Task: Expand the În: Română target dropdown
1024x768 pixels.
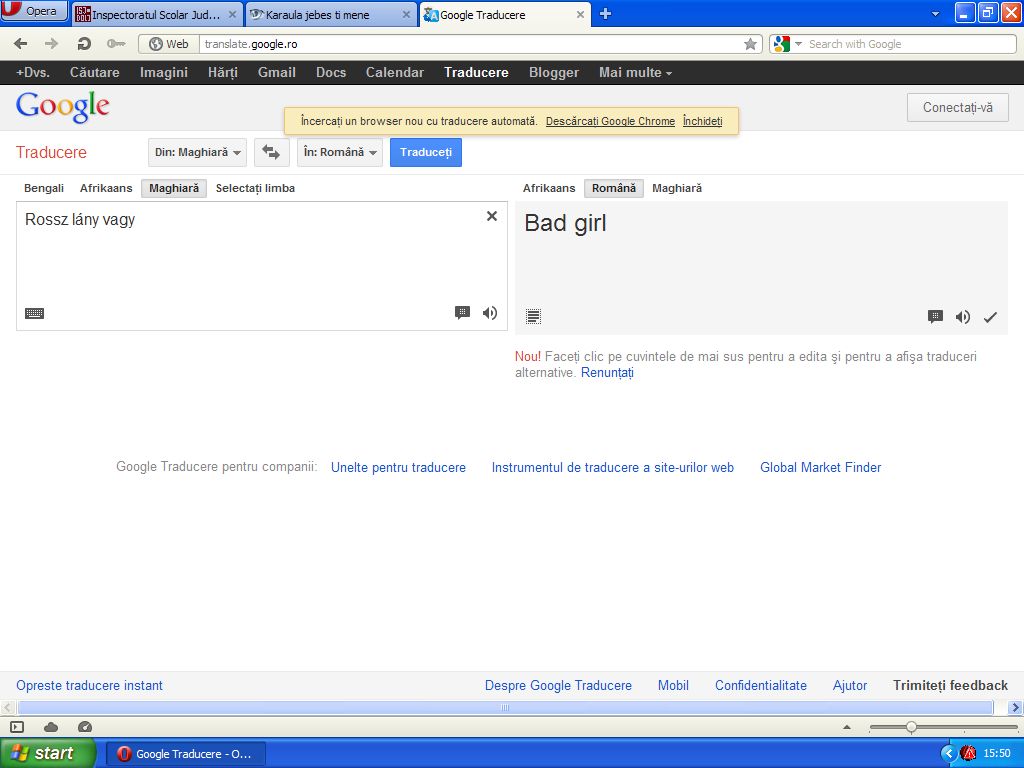Action: click(340, 153)
